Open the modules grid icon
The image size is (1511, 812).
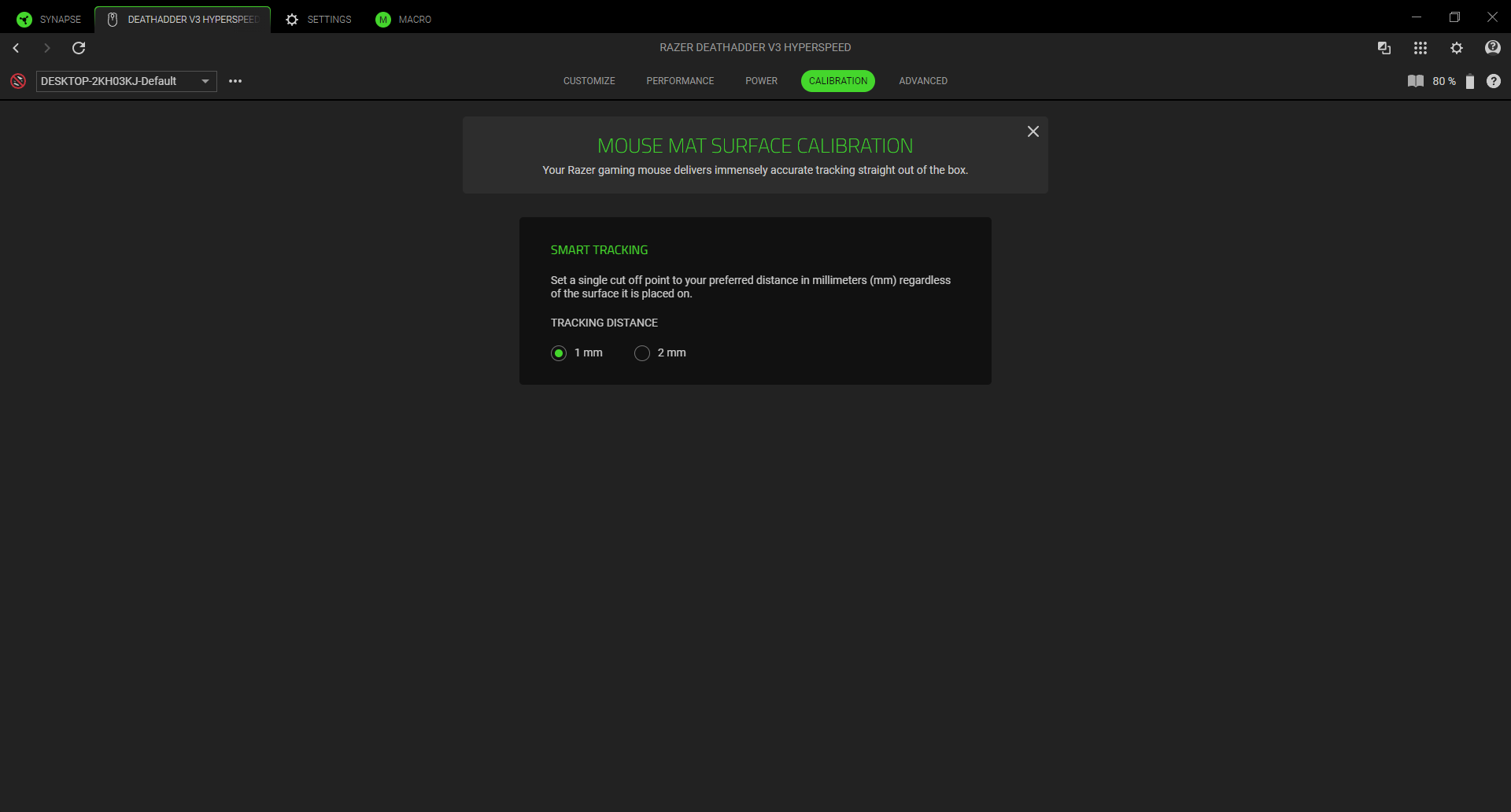[1420, 48]
